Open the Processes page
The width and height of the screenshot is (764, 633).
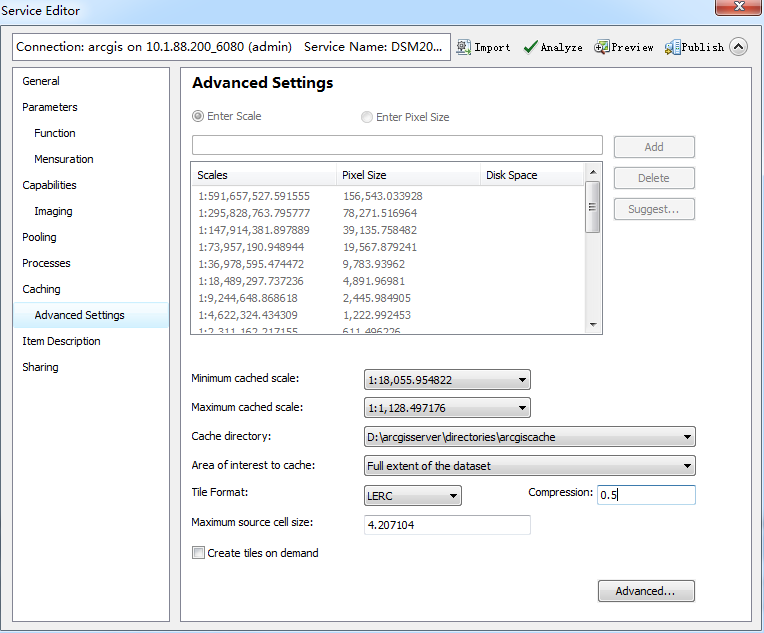click(x=46, y=263)
